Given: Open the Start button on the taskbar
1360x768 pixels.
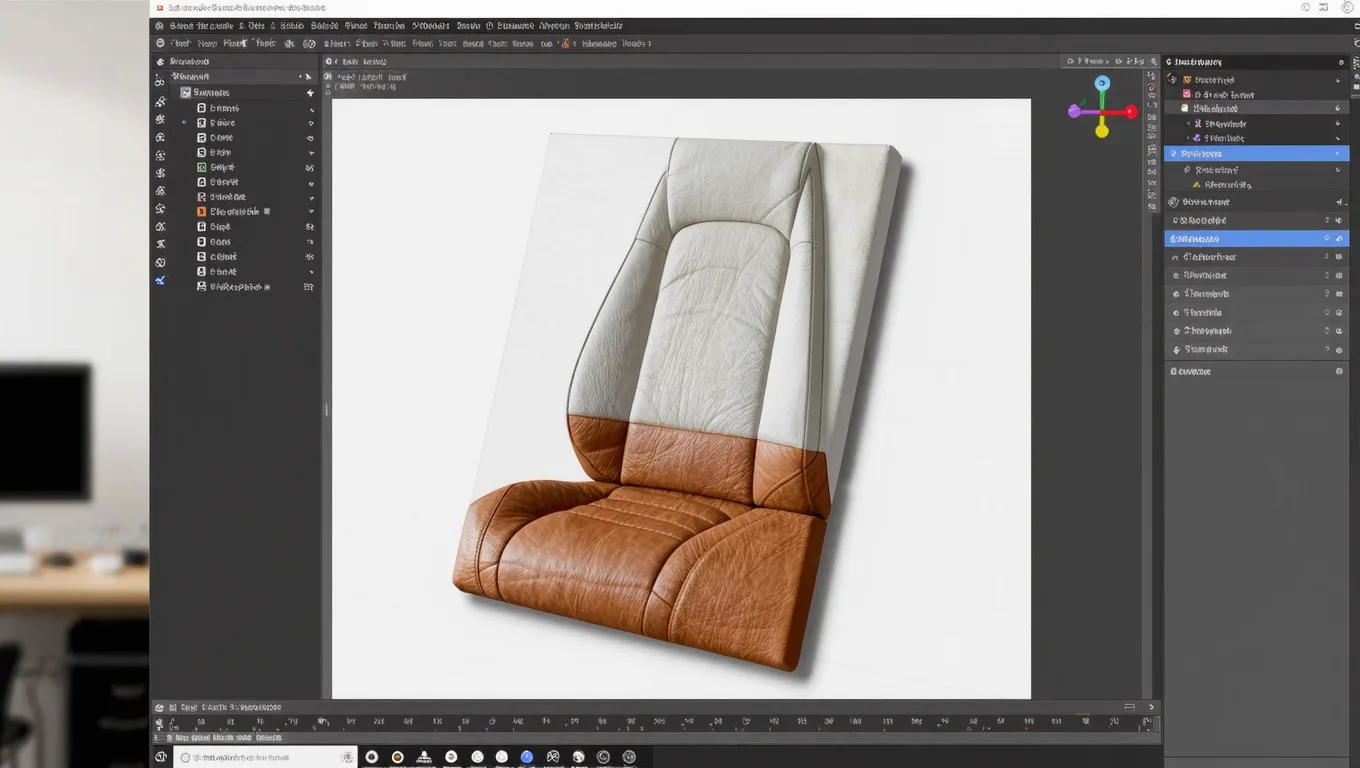Looking at the screenshot, I should 161,758.
